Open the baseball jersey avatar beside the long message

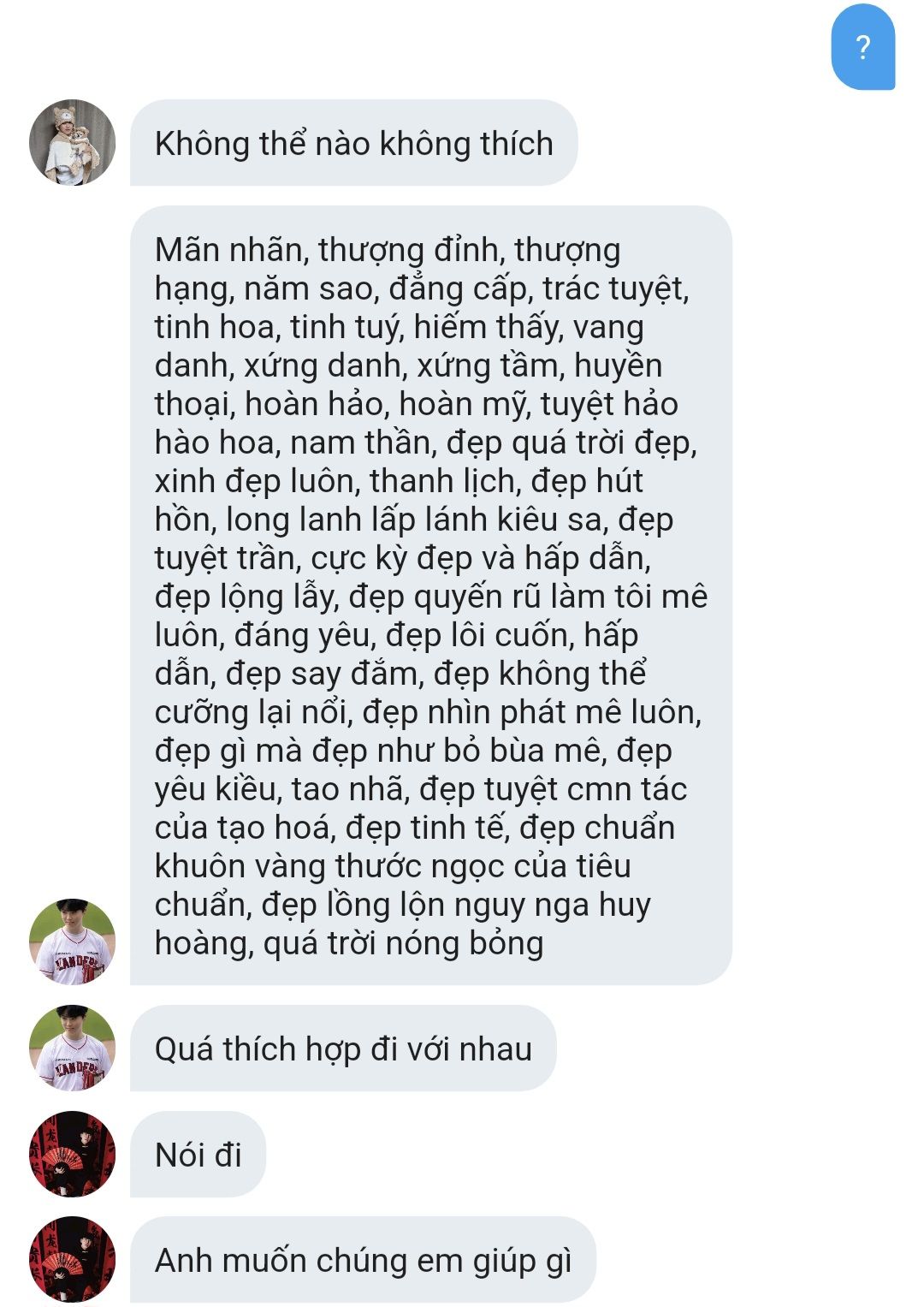[72, 942]
